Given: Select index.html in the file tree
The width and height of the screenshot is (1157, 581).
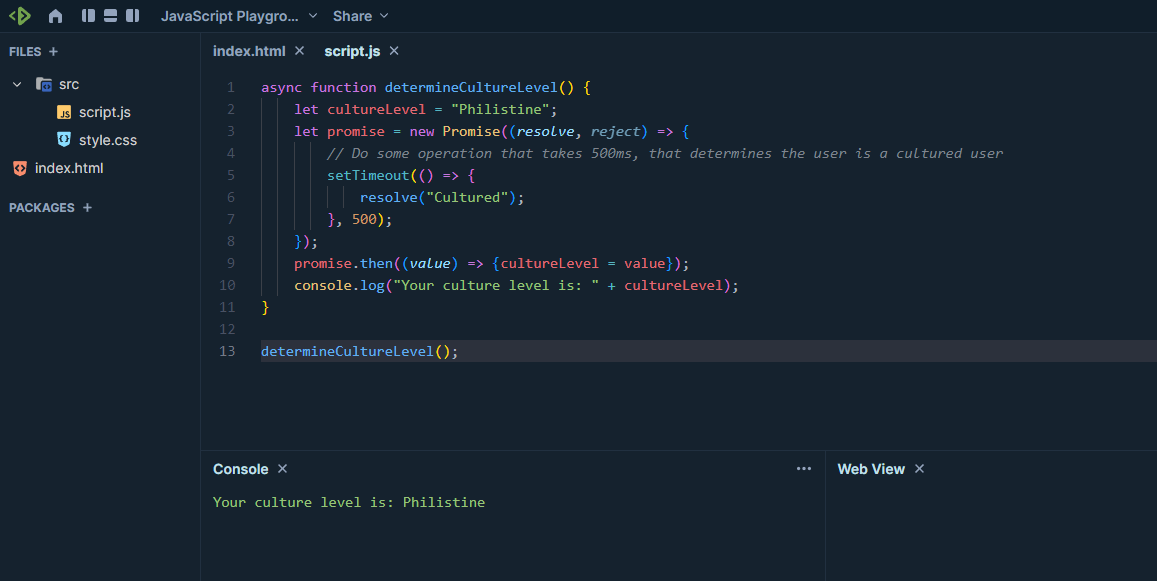Looking at the screenshot, I should click(68, 168).
